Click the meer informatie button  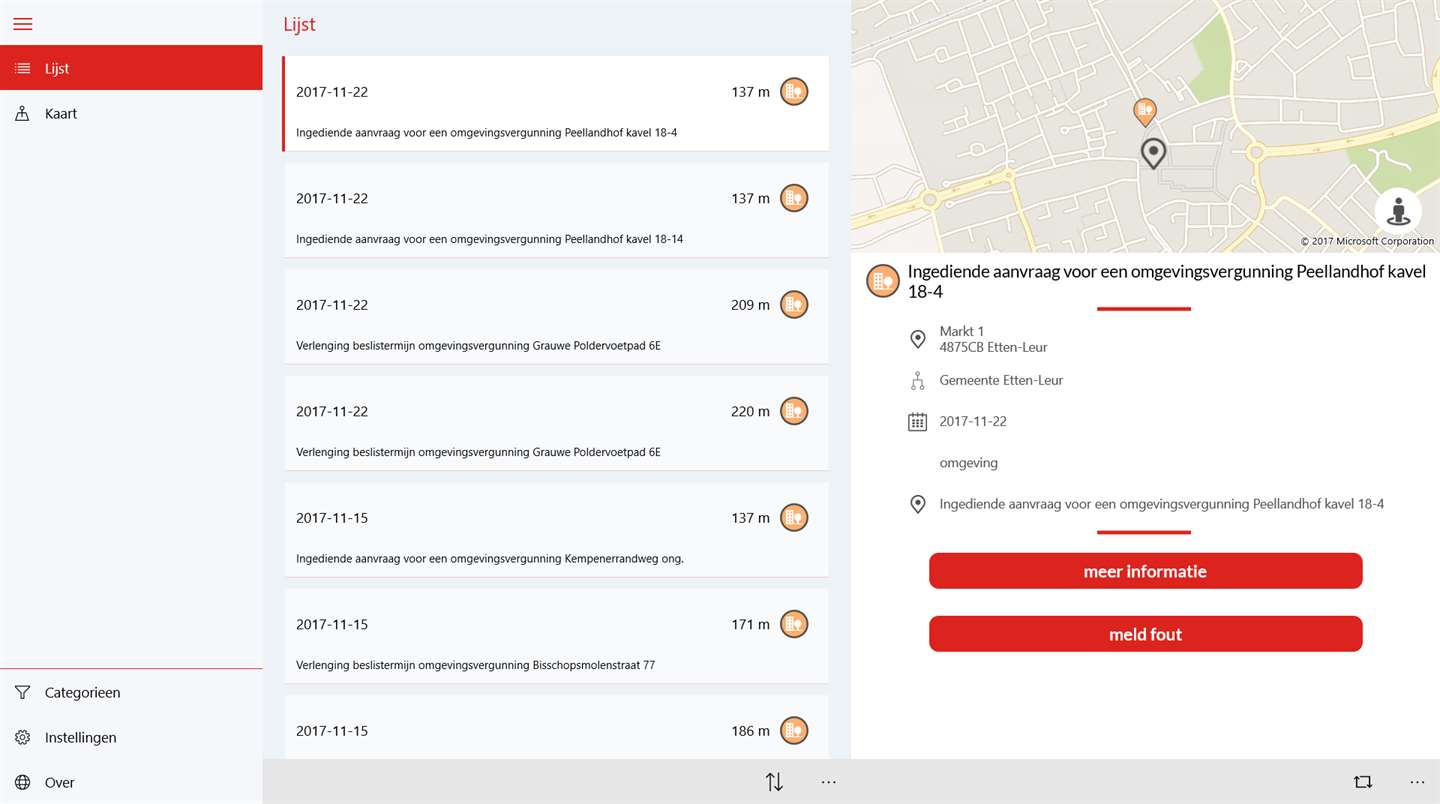[x=1145, y=571]
